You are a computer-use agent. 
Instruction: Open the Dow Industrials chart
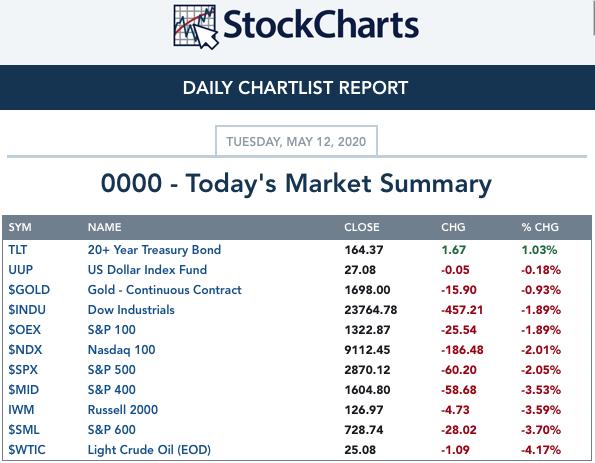[x=131, y=310]
